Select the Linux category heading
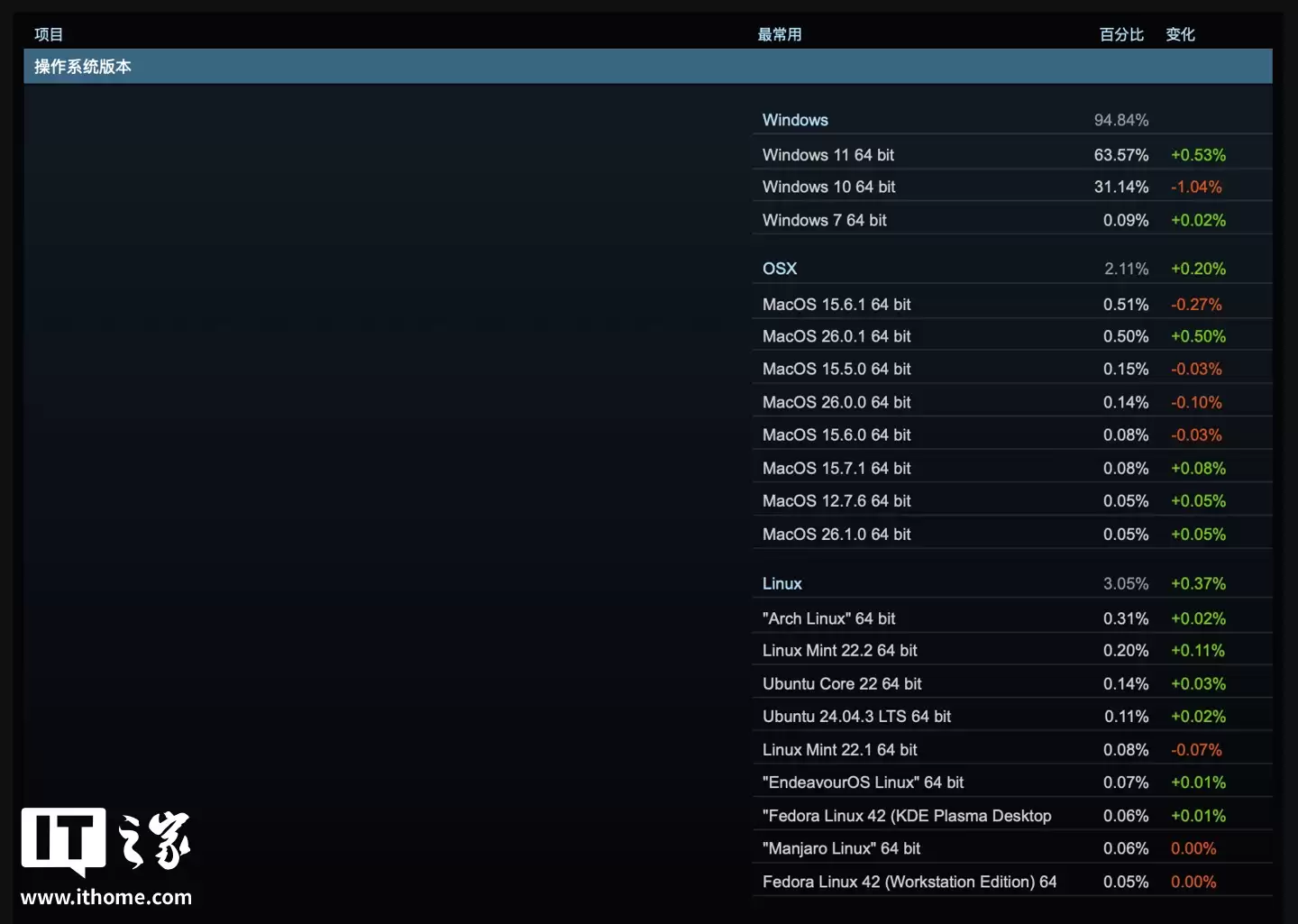Viewport: 1298px width, 924px height. tap(782, 583)
